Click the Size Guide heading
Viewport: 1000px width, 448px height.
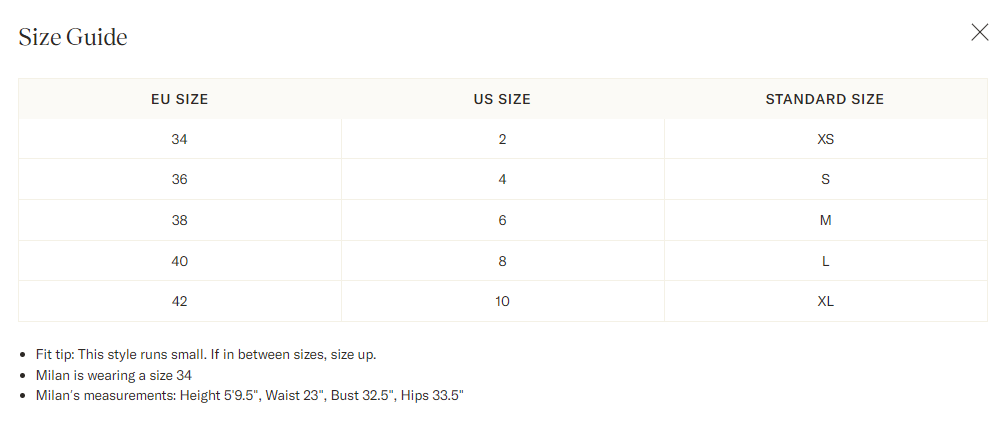click(x=73, y=37)
